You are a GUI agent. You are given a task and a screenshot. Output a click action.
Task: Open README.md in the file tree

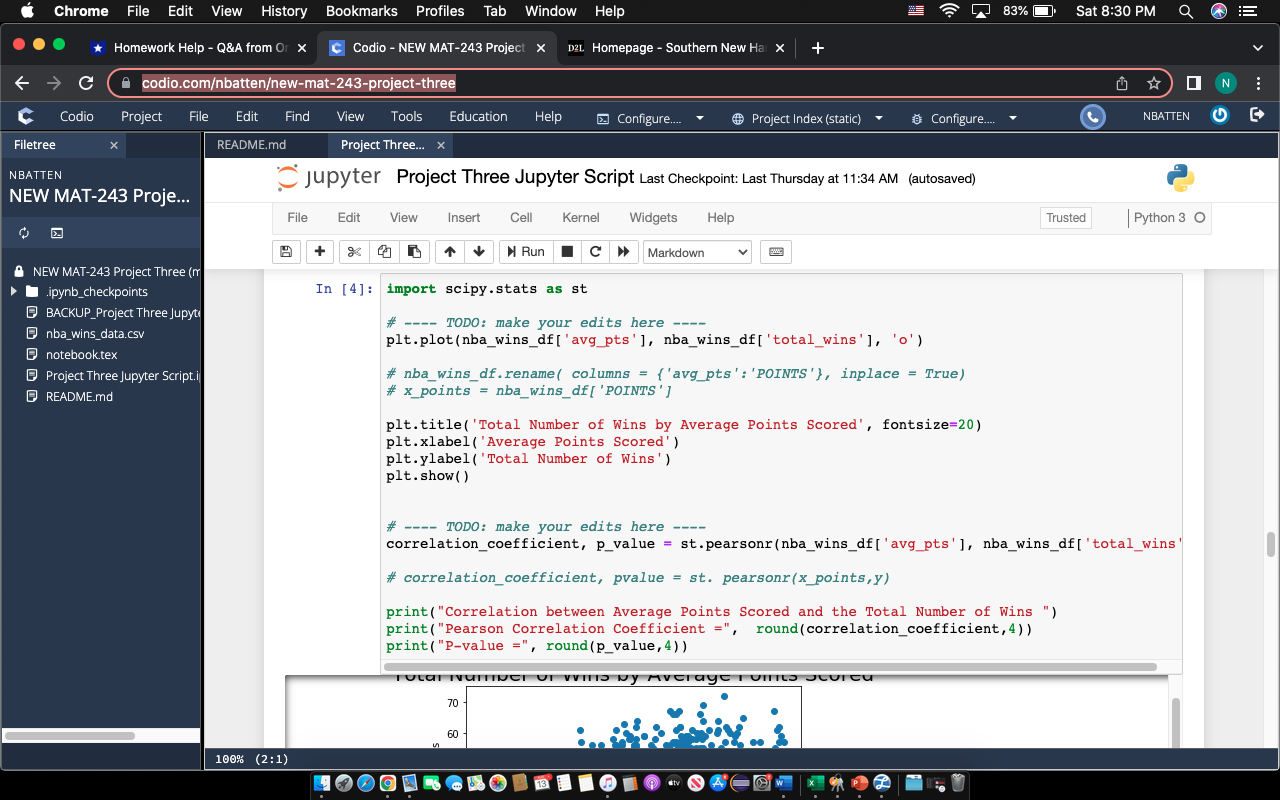(79, 397)
